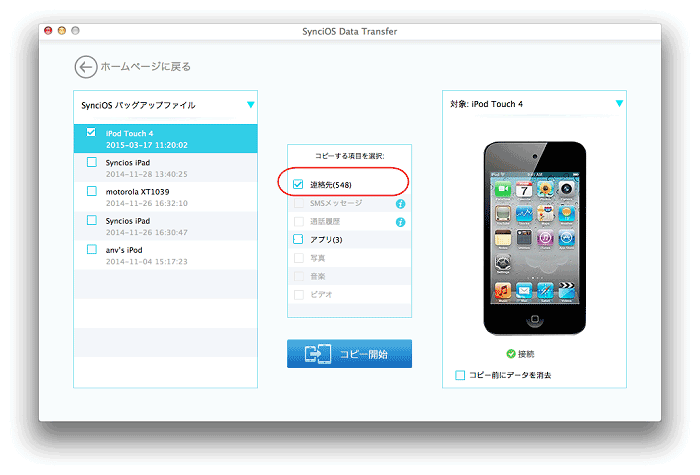Click the back arrow circle icon

point(85,67)
